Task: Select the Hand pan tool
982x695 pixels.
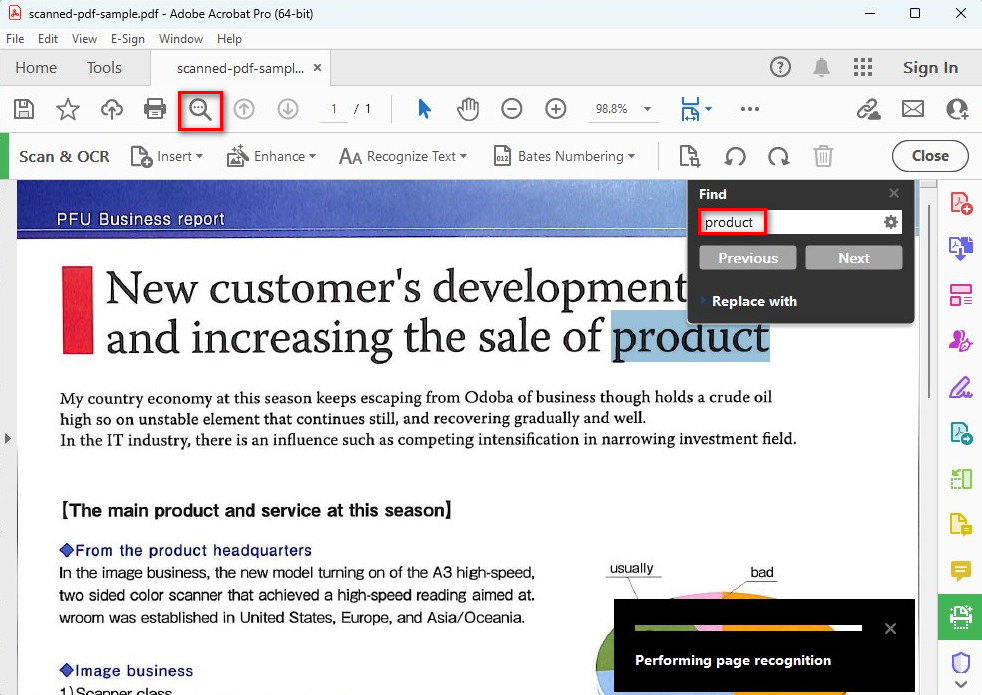Action: click(x=468, y=109)
